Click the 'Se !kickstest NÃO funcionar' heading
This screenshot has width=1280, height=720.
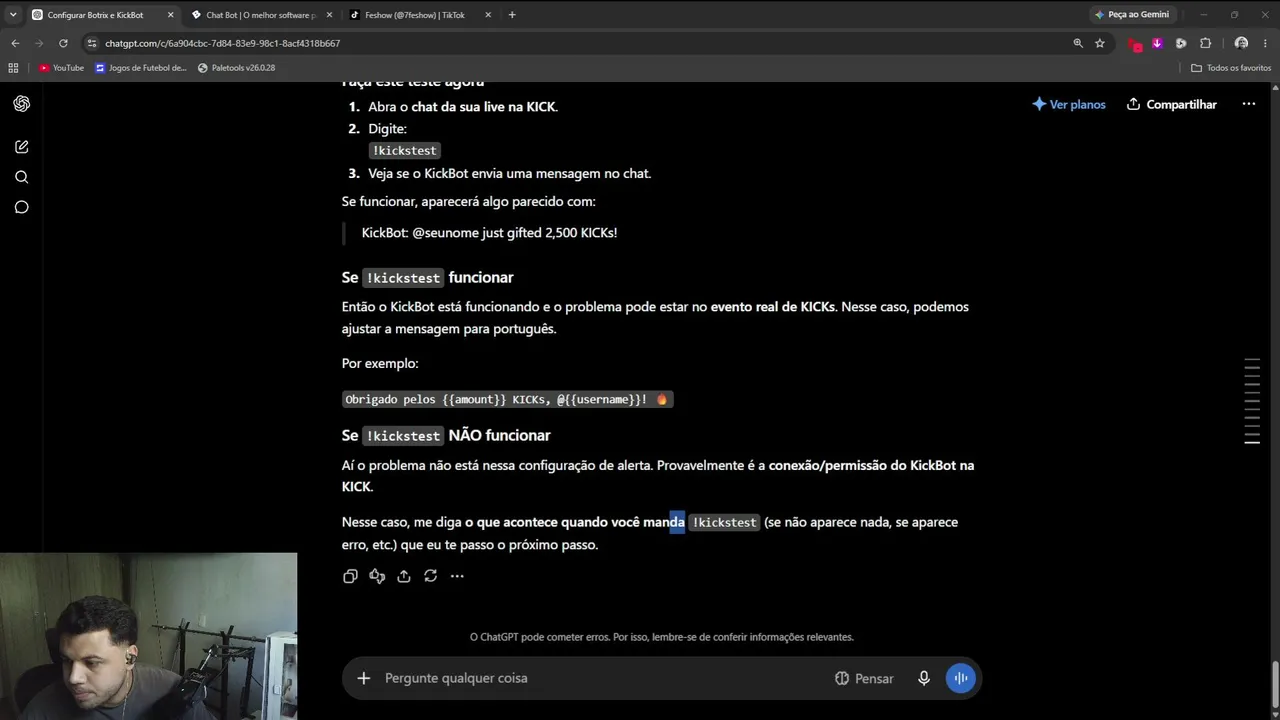point(446,435)
